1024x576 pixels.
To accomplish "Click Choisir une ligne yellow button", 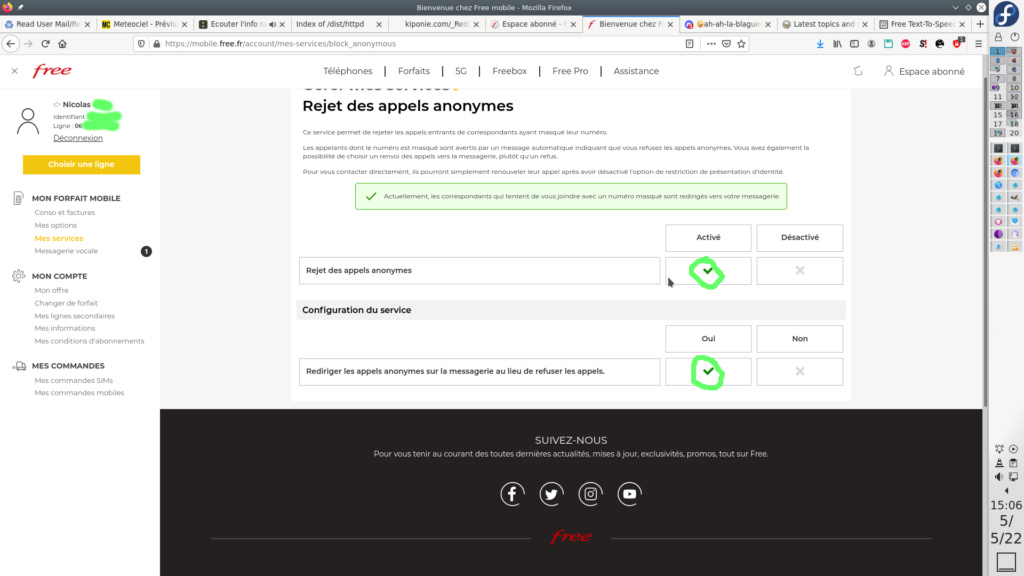I will pyautogui.click(x=81, y=165).
